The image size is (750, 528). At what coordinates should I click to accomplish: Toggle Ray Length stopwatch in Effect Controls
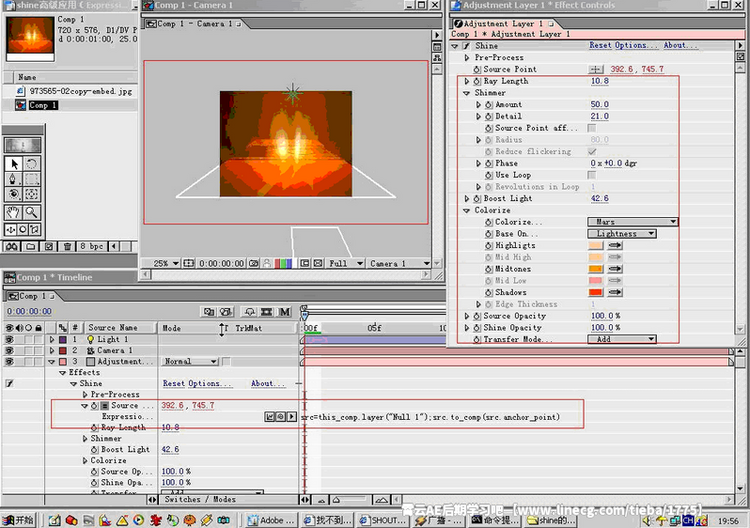point(477,81)
